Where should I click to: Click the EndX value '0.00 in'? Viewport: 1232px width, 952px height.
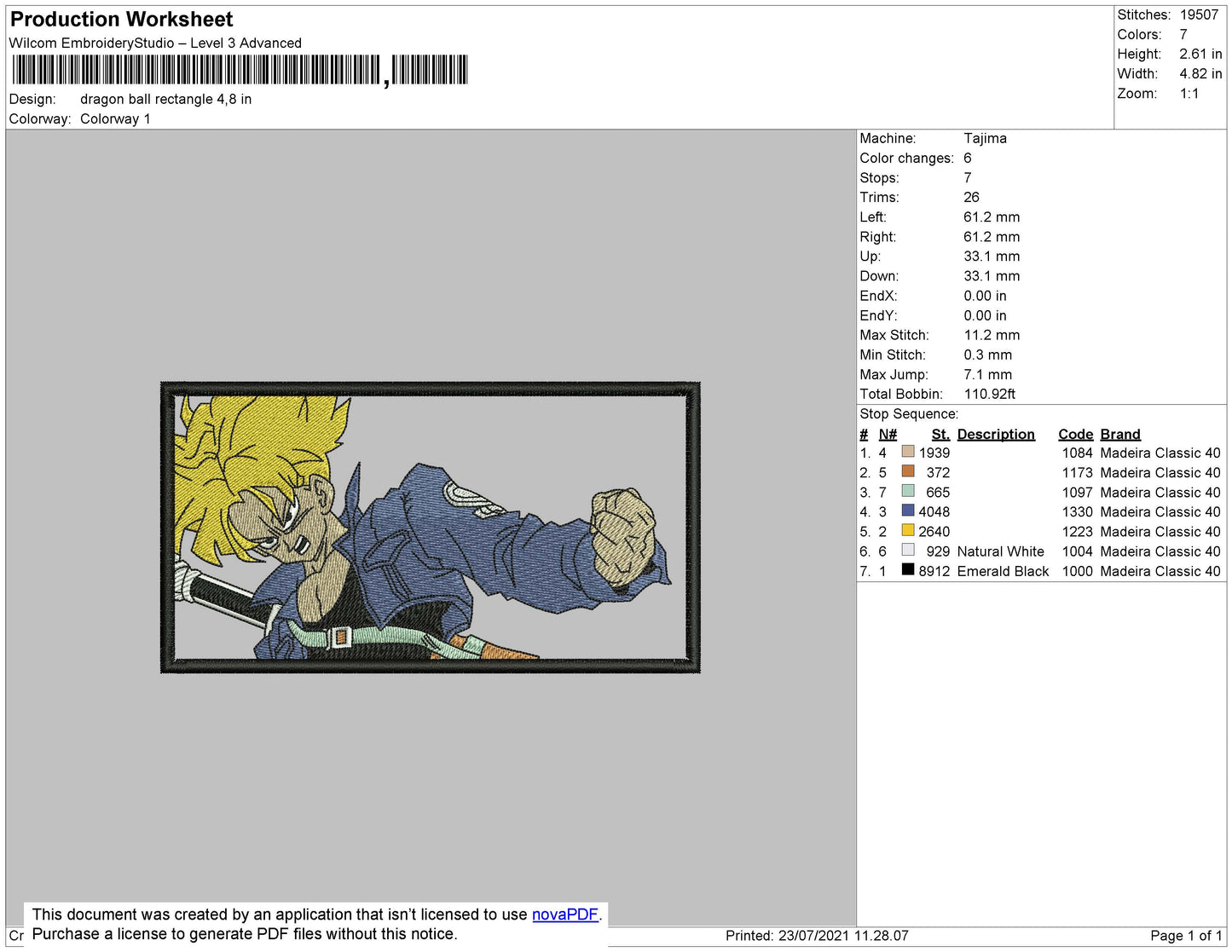(x=985, y=296)
